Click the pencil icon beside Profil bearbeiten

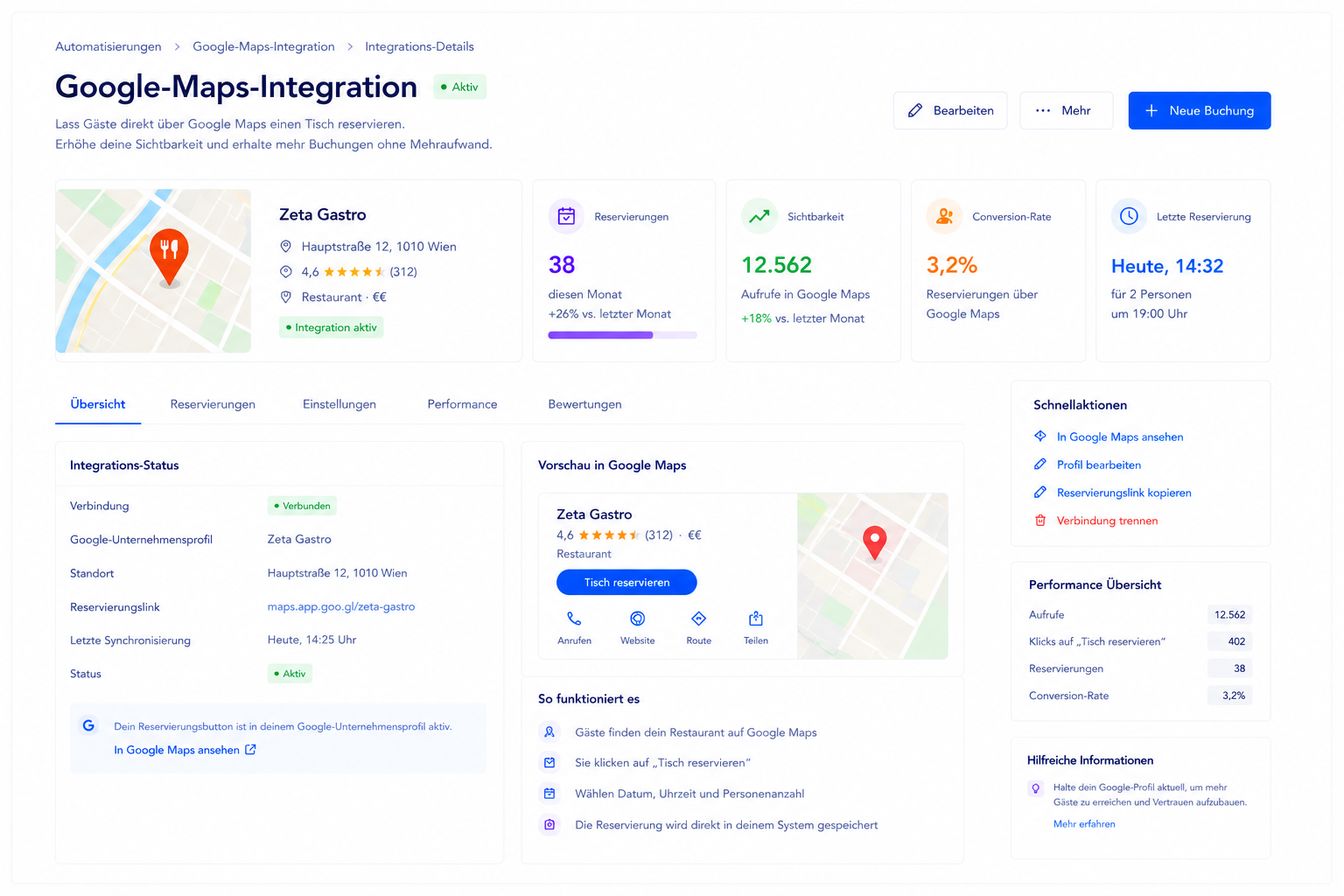pos(1040,465)
